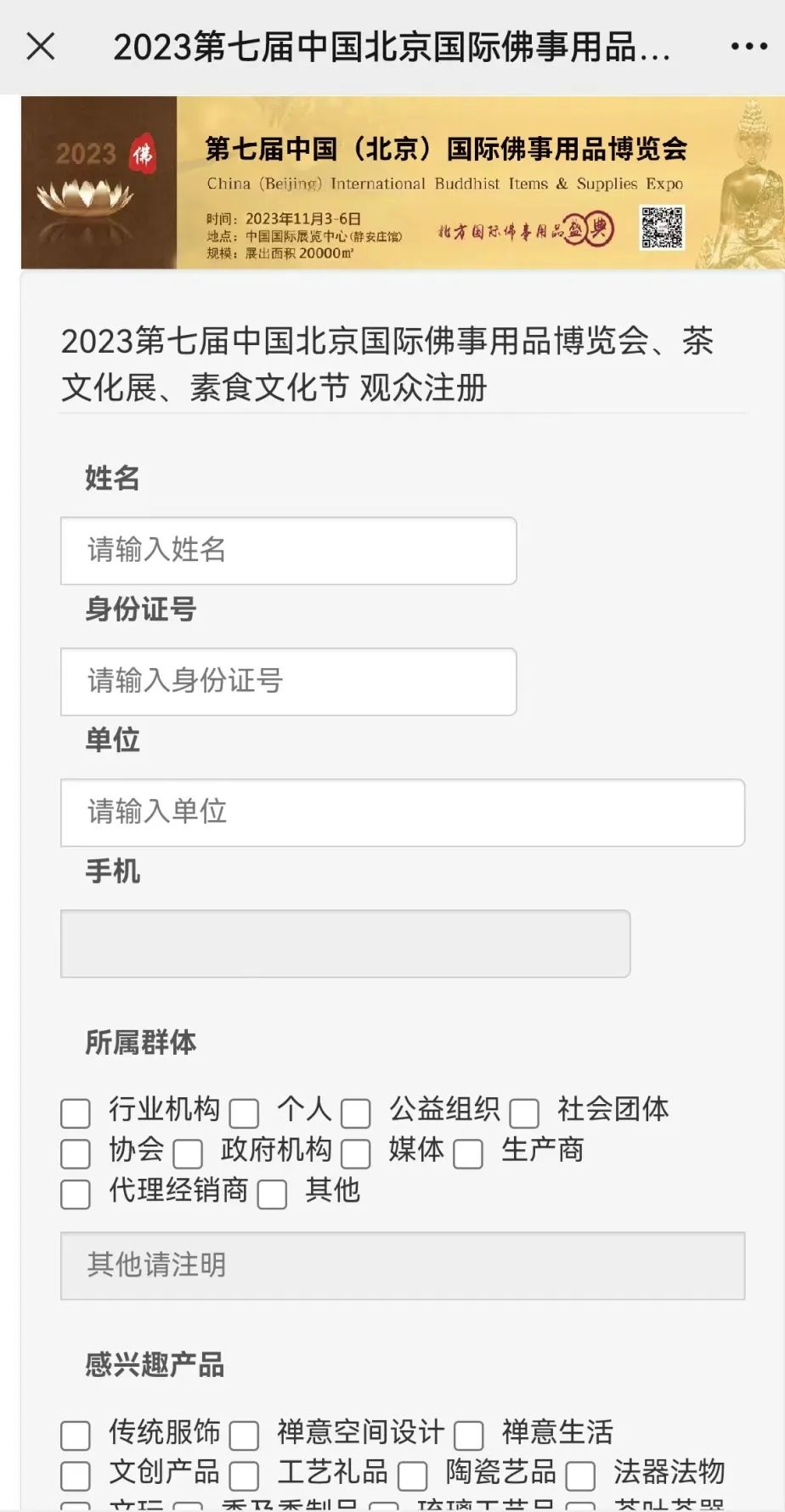Focus the 请输入姓名 name field
Viewport: 785px width, 1512px height.
click(288, 551)
